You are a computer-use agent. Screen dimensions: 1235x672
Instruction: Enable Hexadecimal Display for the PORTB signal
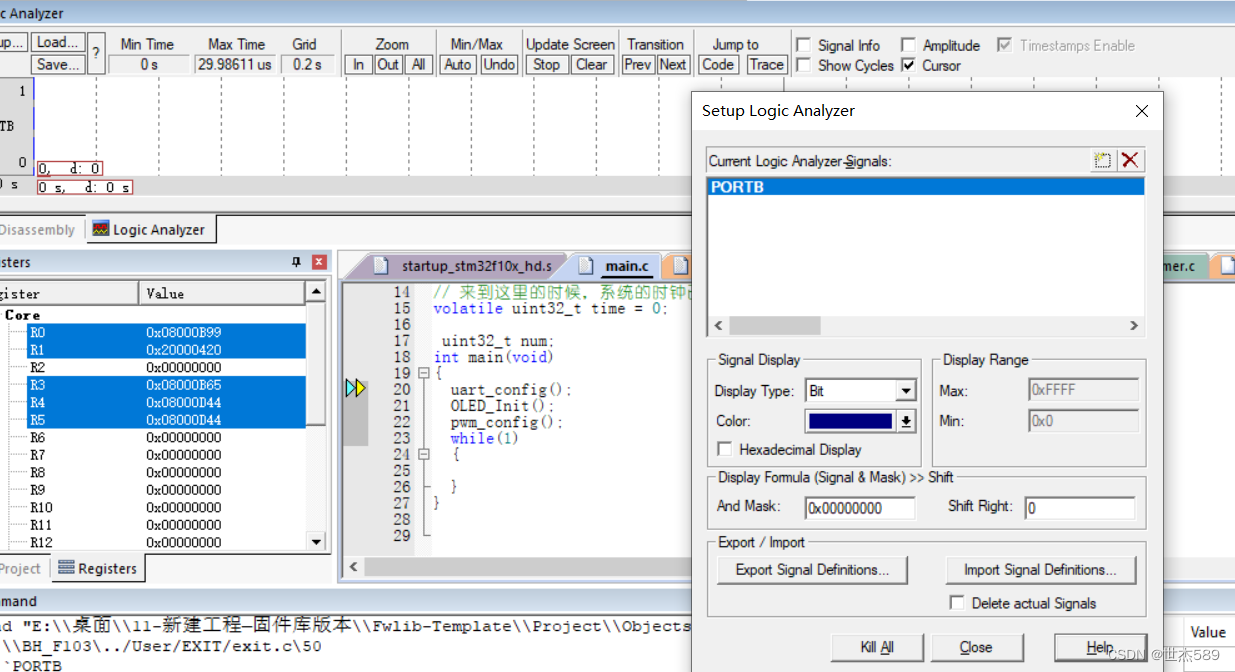coord(725,449)
